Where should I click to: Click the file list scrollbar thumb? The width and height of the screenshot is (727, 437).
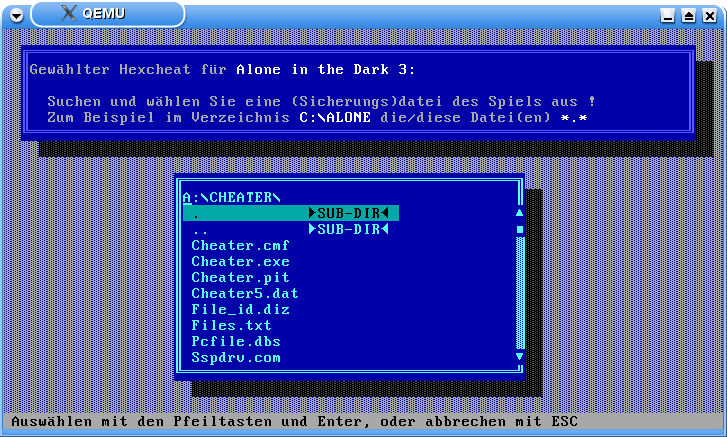(x=520, y=229)
